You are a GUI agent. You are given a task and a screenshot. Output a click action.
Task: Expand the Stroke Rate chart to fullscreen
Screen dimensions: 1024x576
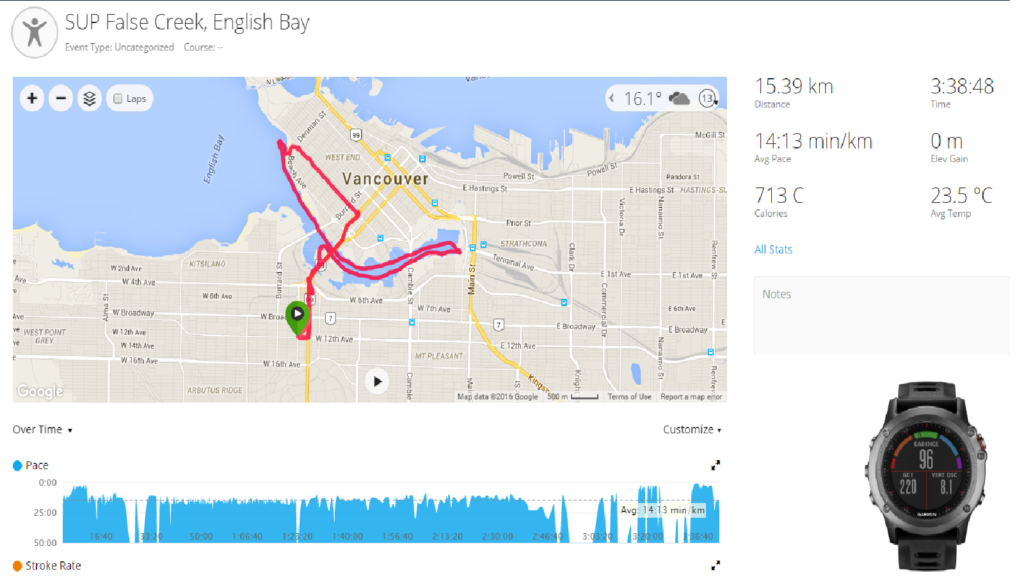pos(715,565)
